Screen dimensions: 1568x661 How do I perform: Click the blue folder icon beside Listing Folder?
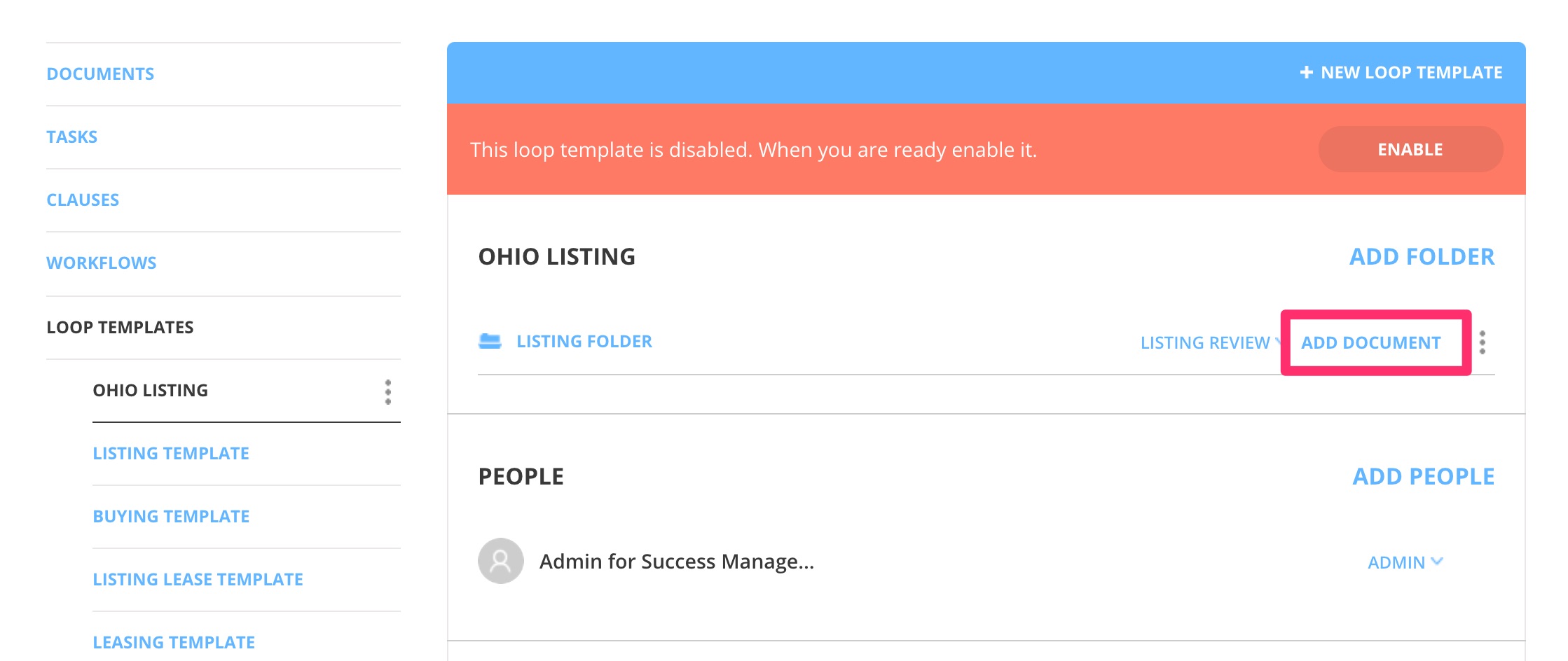click(490, 342)
